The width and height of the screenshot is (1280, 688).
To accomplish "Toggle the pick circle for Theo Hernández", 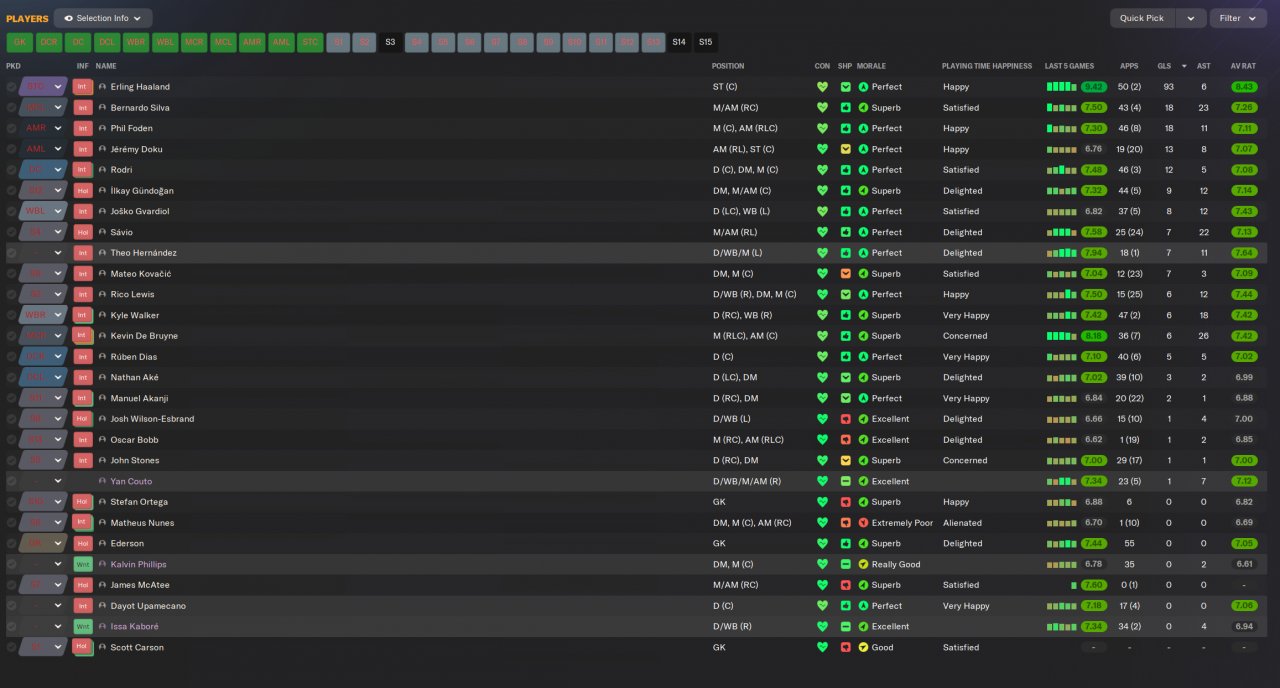I will coord(11,253).
